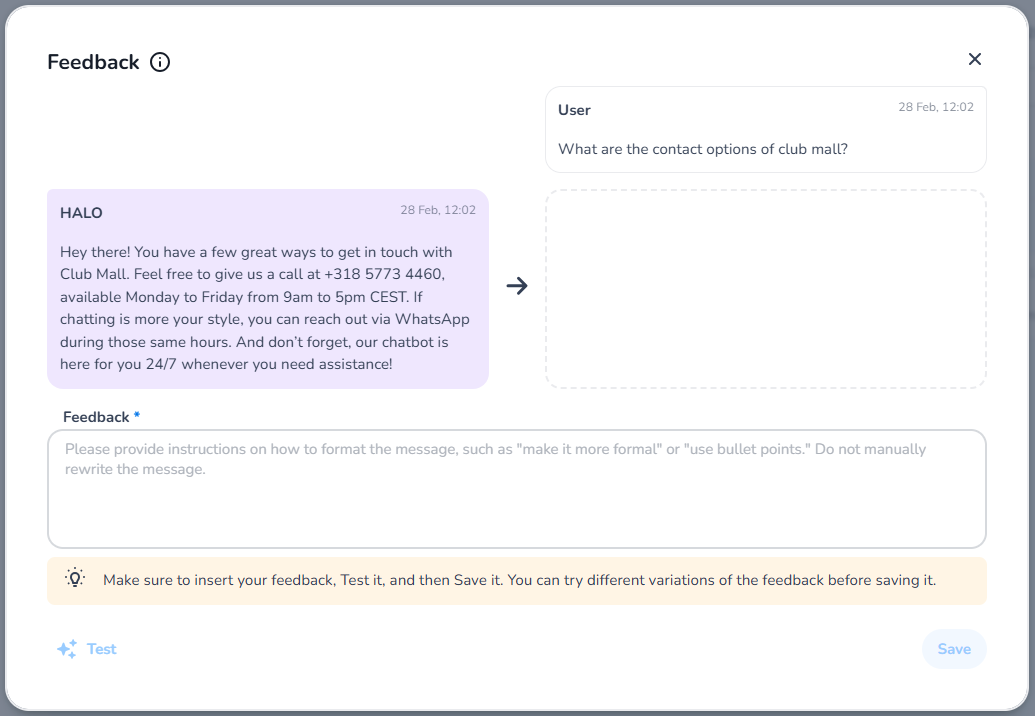Click the User message timestamp
The image size is (1035, 716).
(935, 107)
